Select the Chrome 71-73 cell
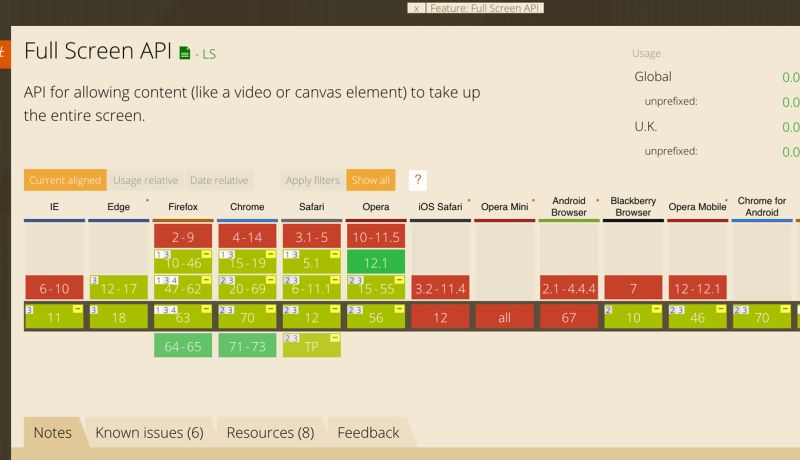 click(x=247, y=345)
